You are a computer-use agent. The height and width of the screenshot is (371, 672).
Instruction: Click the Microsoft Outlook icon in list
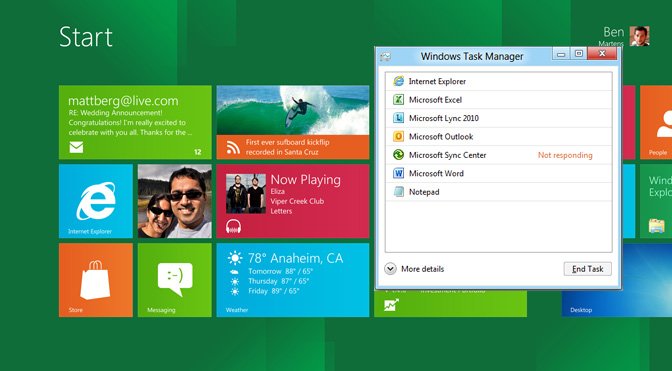click(x=399, y=136)
